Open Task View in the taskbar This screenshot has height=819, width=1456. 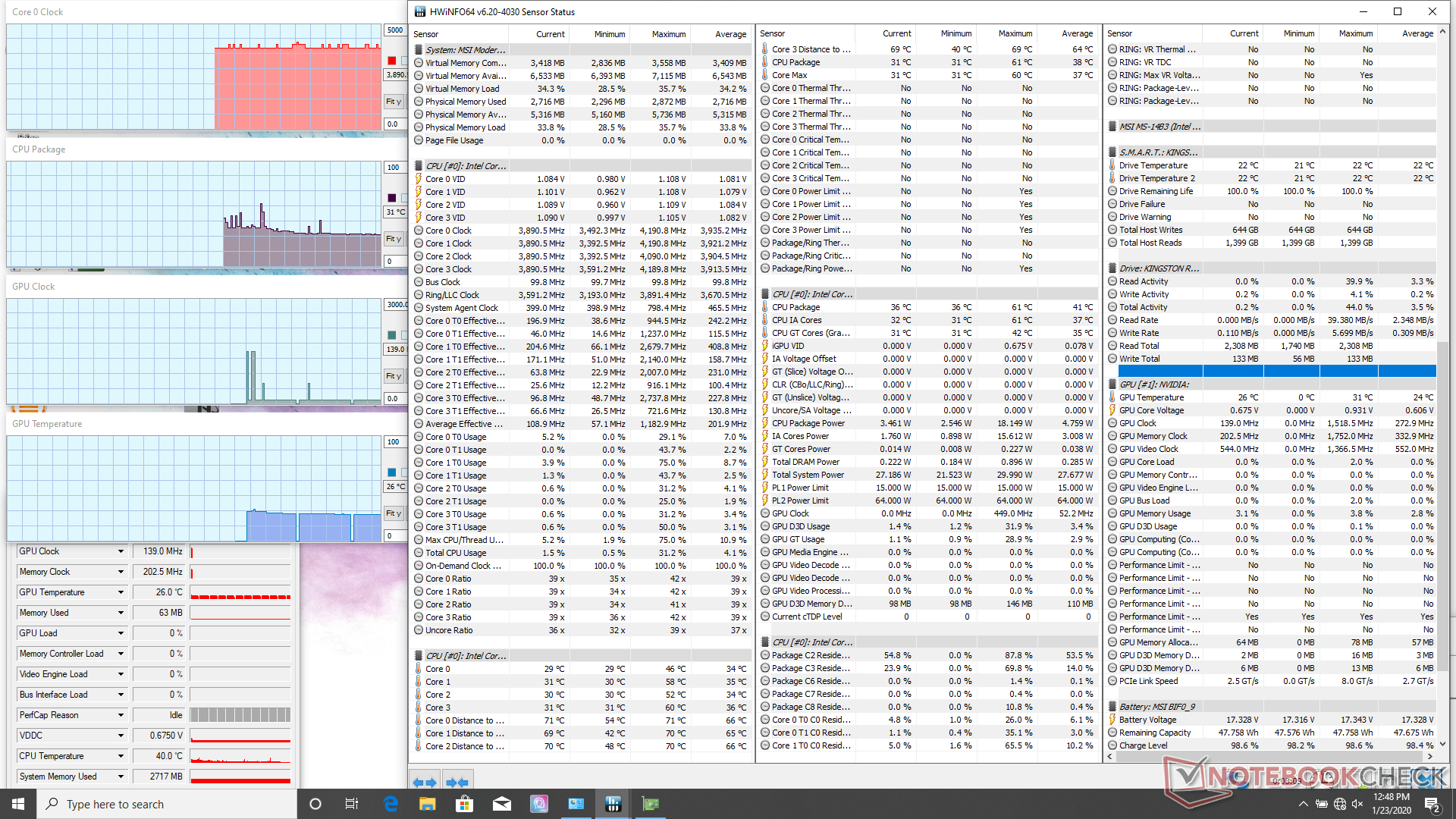pyautogui.click(x=352, y=804)
